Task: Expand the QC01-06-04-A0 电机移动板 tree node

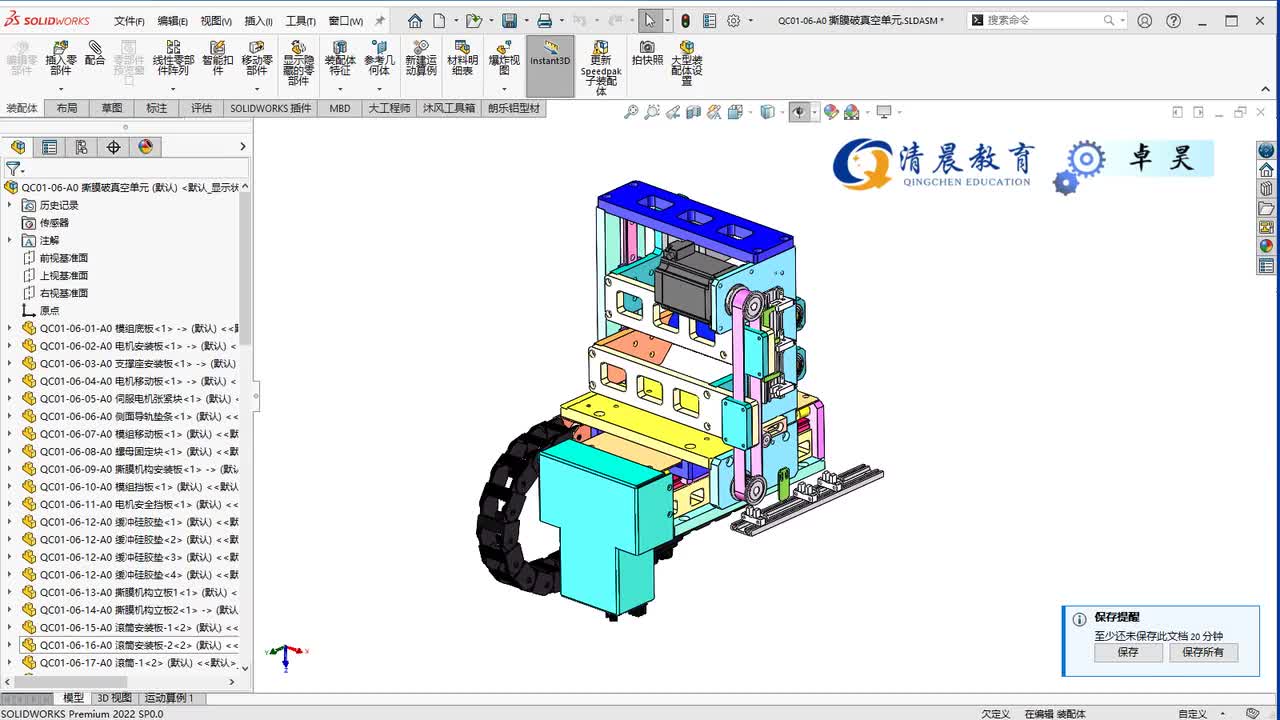Action: (x=10, y=381)
